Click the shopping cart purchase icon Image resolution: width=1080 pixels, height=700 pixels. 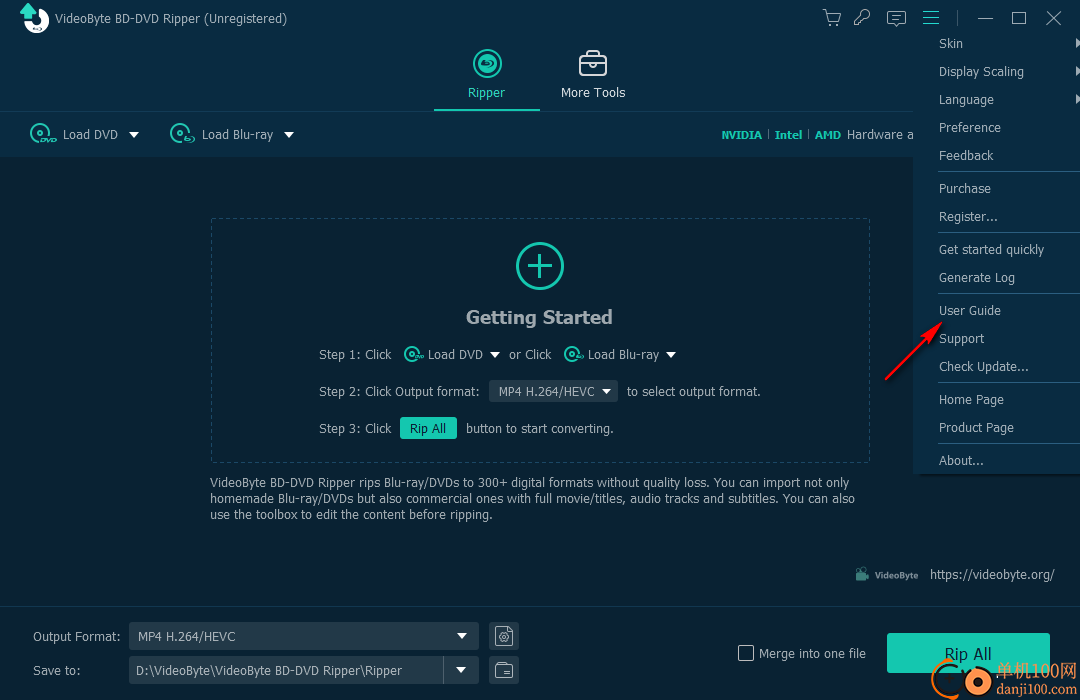831,18
